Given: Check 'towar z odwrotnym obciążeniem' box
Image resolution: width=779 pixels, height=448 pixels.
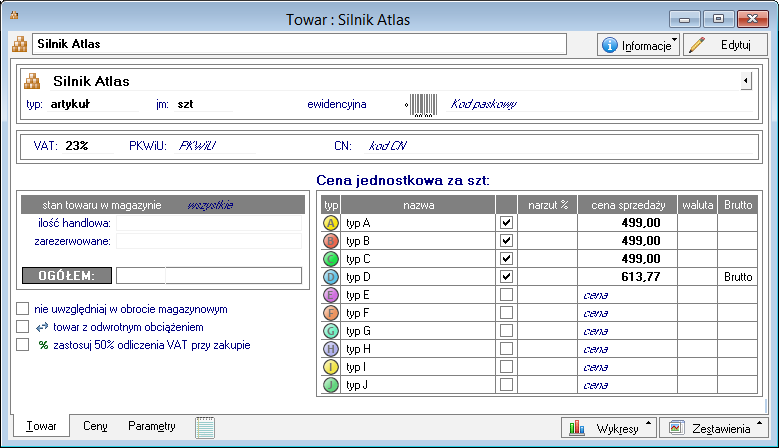Looking at the screenshot, I should pyautogui.click(x=22, y=326).
